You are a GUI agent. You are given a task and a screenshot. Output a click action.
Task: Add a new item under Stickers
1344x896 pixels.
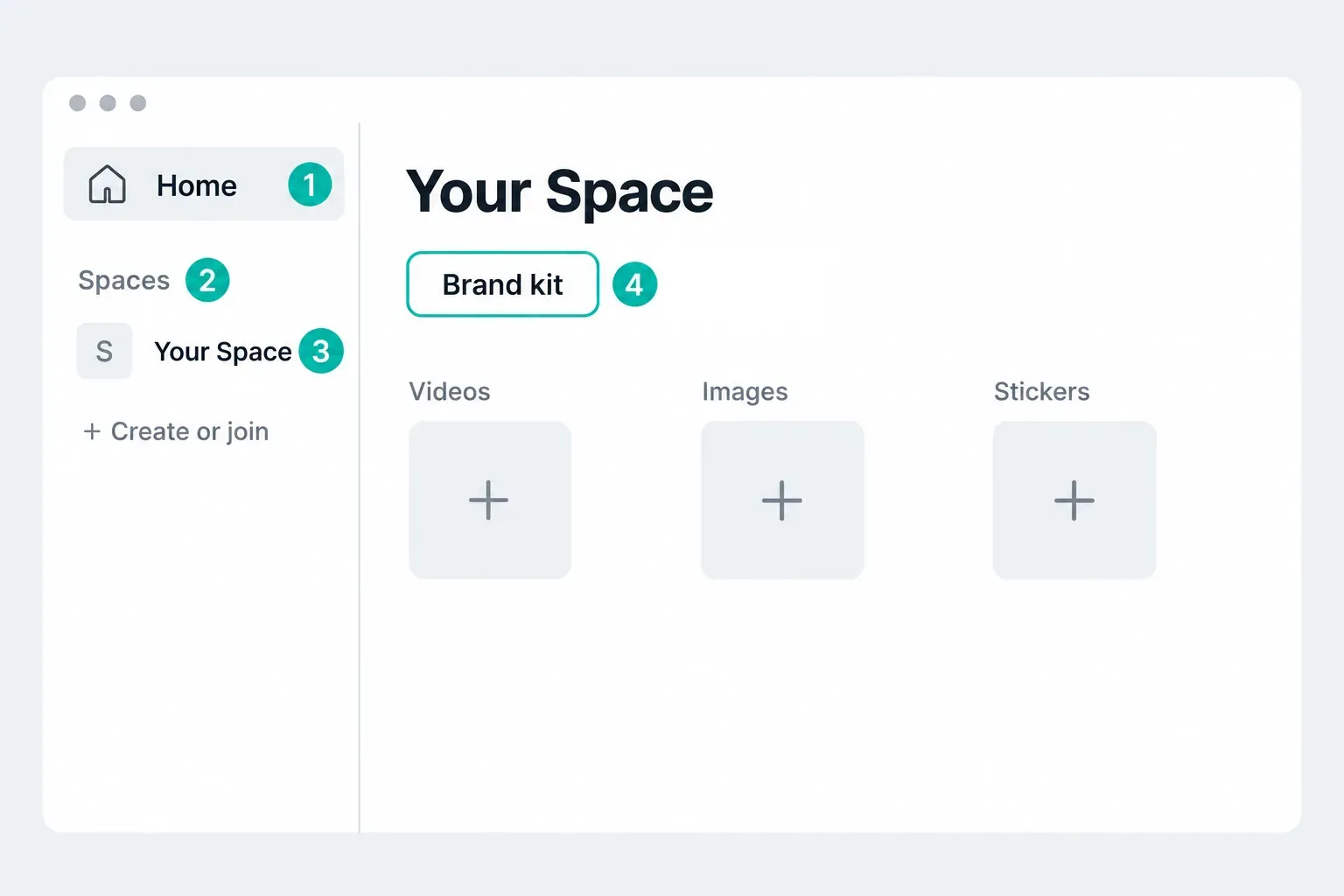tap(1074, 500)
